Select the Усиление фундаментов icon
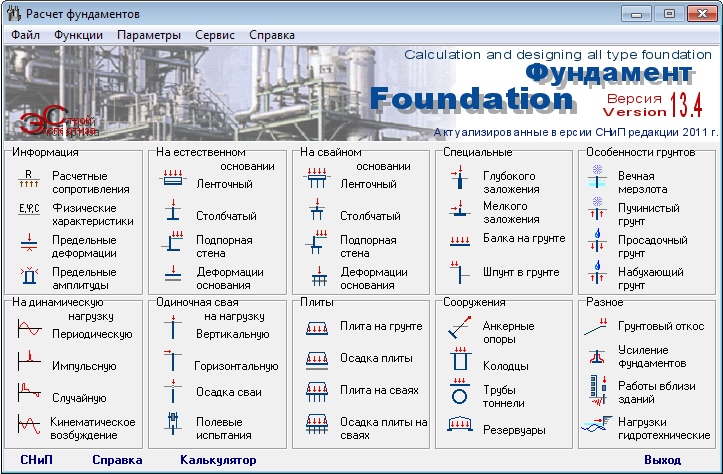The height and width of the screenshot is (474, 723). click(597, 356)
